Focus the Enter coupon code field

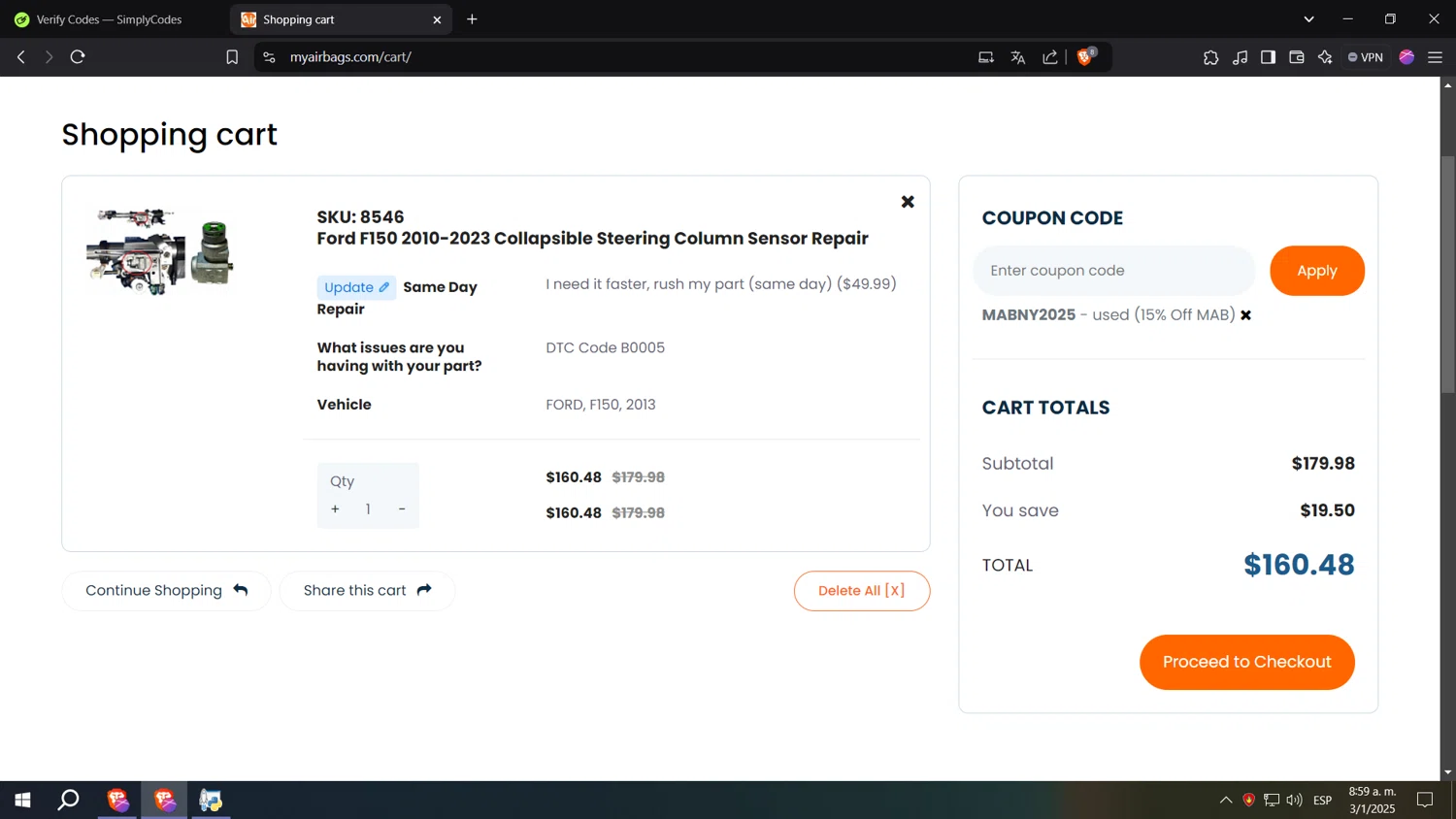(1114, 271)
